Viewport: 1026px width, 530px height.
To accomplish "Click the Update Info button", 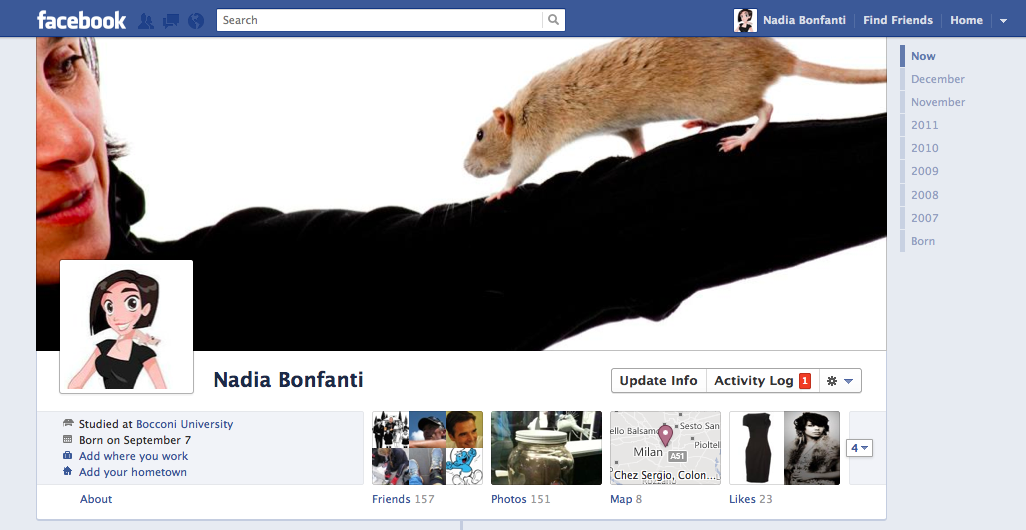I will pyautogui.click(x=658, y=381).
